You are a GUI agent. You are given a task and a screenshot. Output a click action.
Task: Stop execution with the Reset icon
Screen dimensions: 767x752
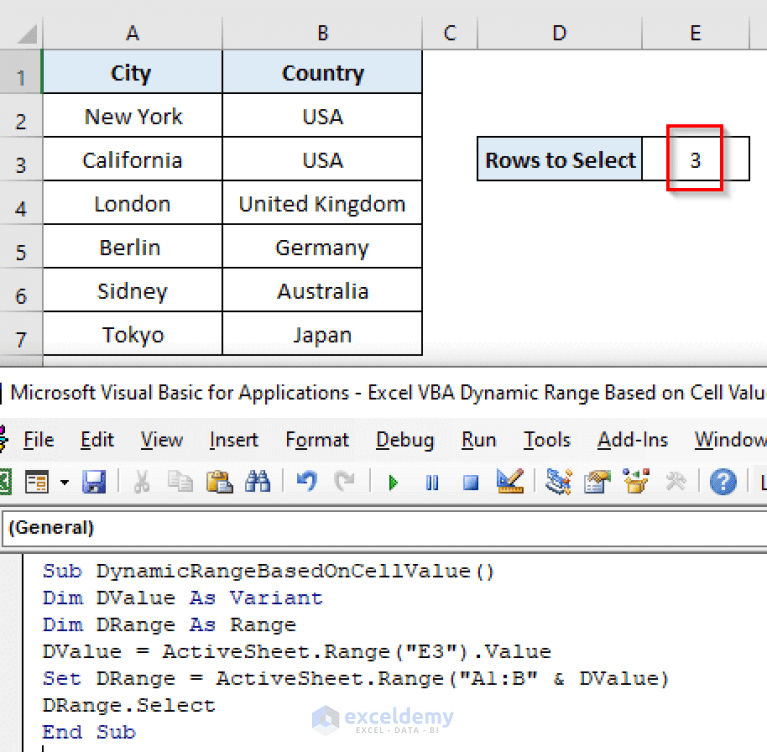(x=471, y=483)
